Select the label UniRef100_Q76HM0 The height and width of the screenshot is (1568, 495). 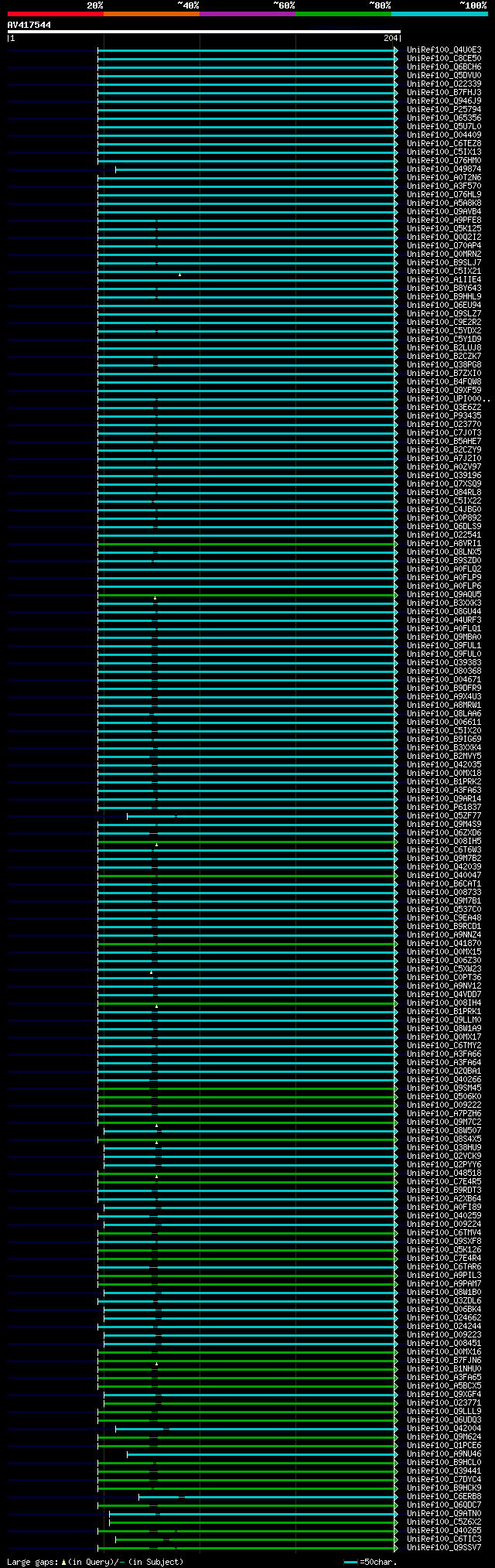[444, 161]
